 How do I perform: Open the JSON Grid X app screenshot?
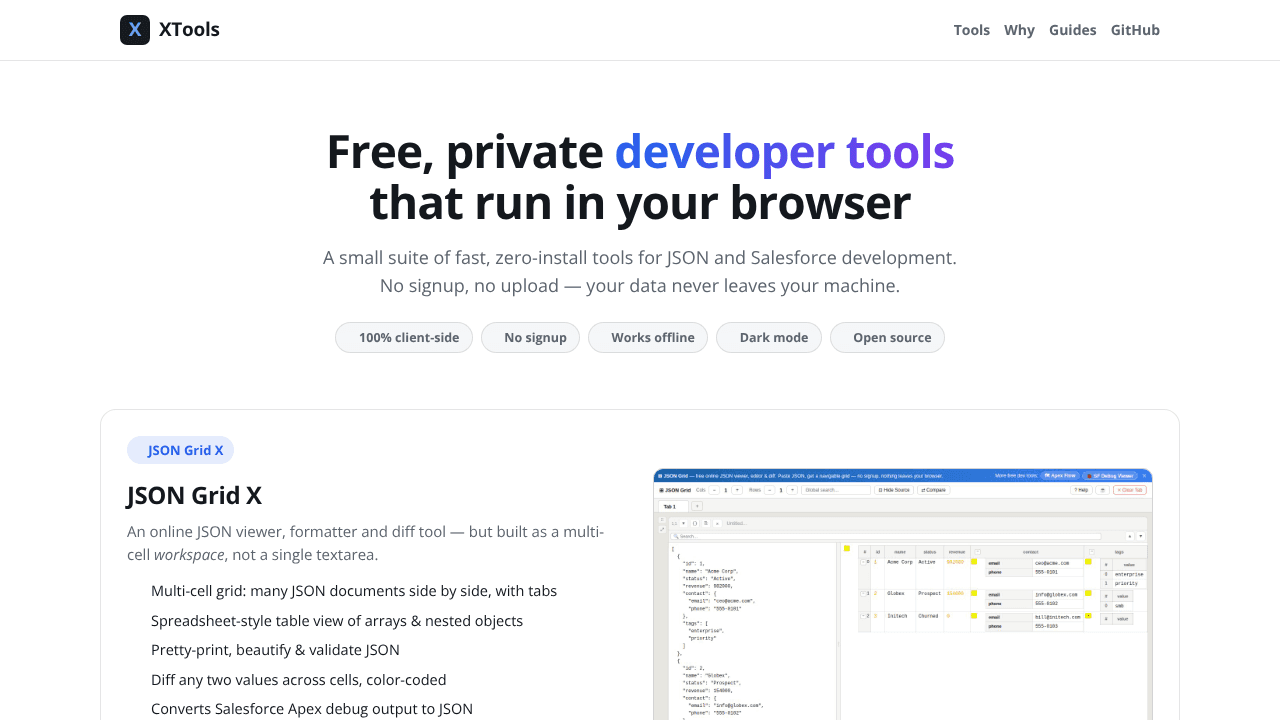pyautogui.click(x=903, y=594)
